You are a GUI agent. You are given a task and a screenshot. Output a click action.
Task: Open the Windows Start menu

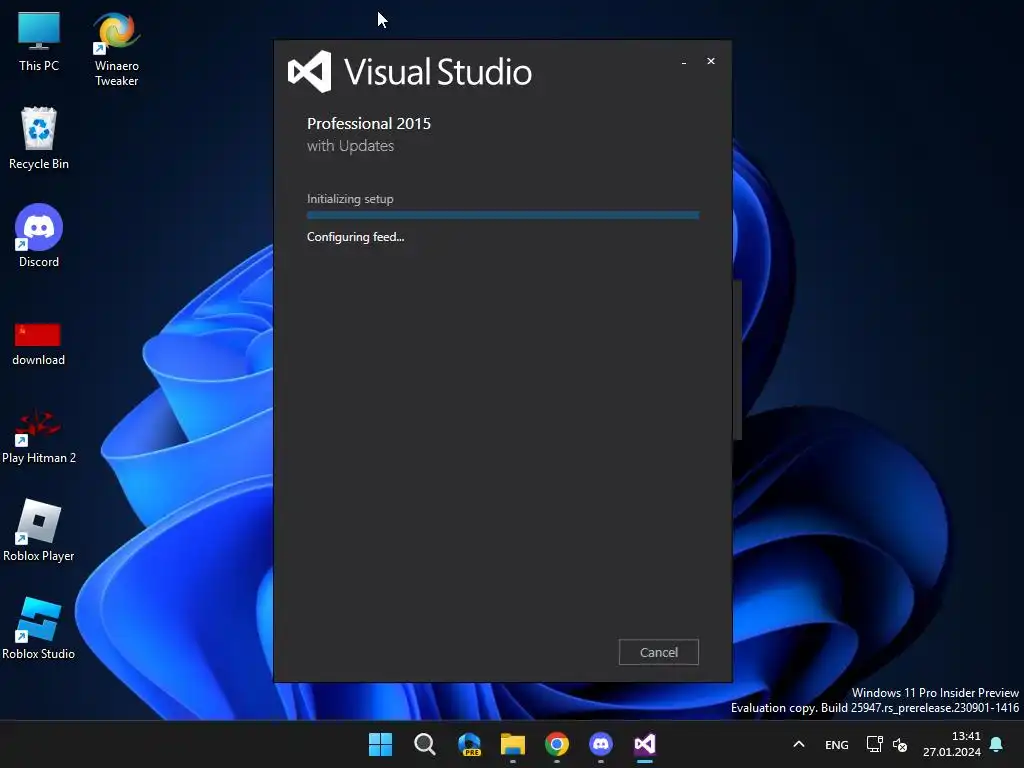(380, 744)
